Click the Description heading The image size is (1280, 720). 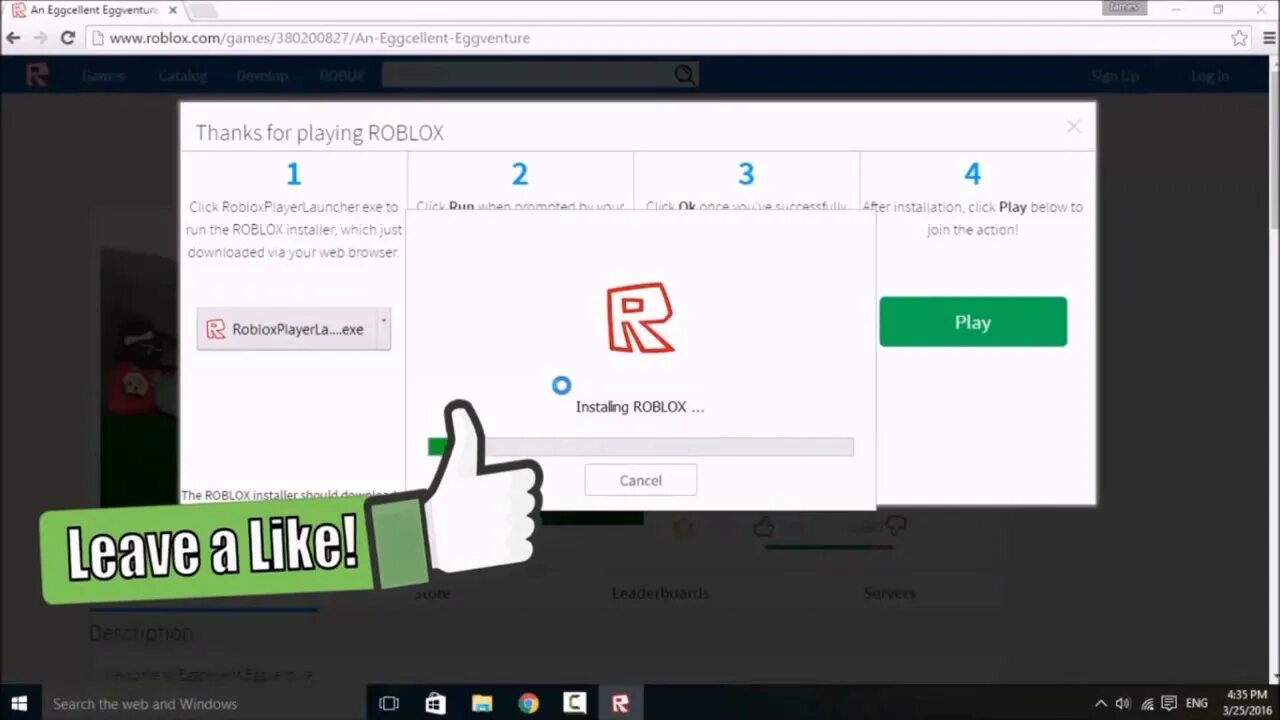[141, 633]
